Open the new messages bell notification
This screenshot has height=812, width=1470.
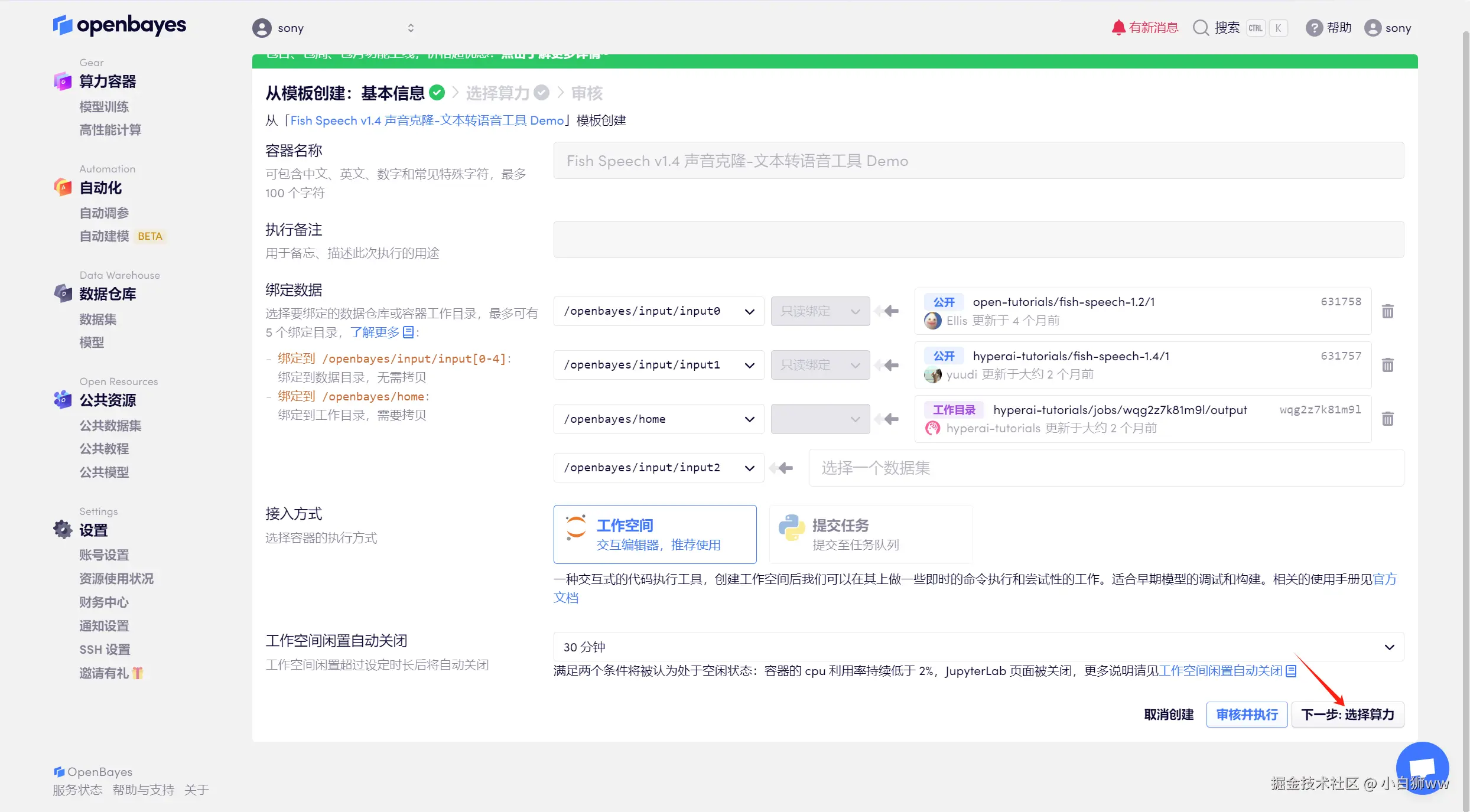pyautogui.click(x=1118, y=28)
